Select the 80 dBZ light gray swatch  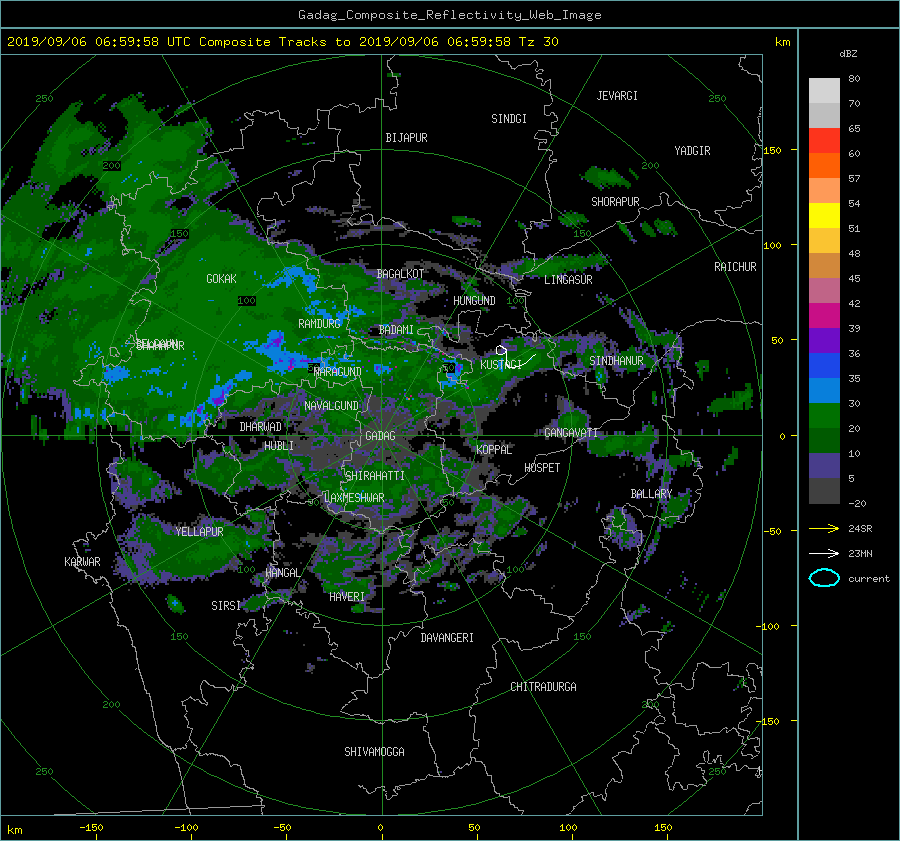click(824, 90)
